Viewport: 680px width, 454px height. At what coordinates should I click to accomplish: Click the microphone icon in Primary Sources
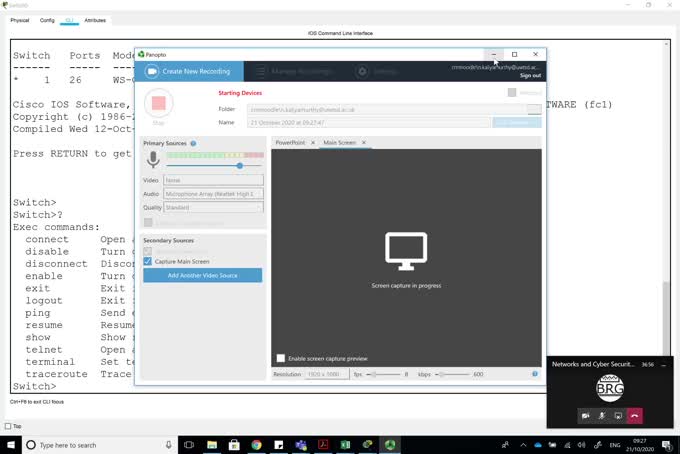(153, 160)
